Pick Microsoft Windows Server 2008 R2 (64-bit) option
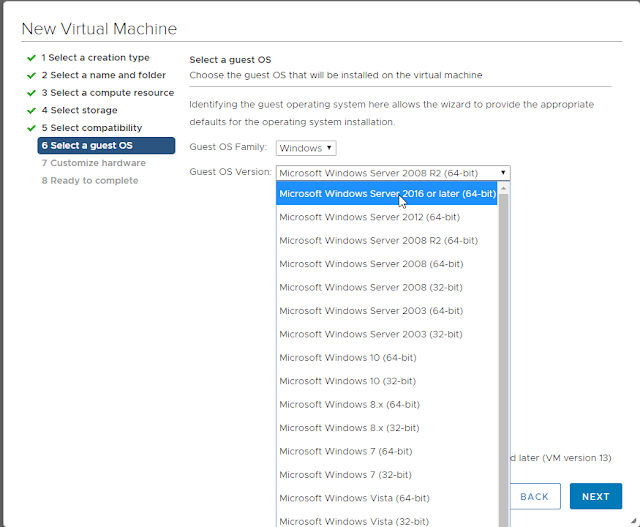The image size is (640, 527). pyautogui.click(x=387, y=240)
